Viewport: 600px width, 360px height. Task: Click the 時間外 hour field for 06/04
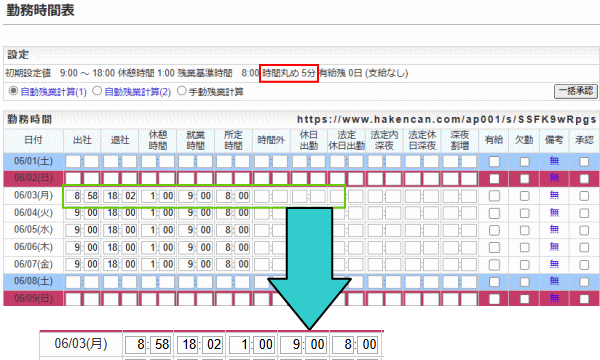pos(262,213)
